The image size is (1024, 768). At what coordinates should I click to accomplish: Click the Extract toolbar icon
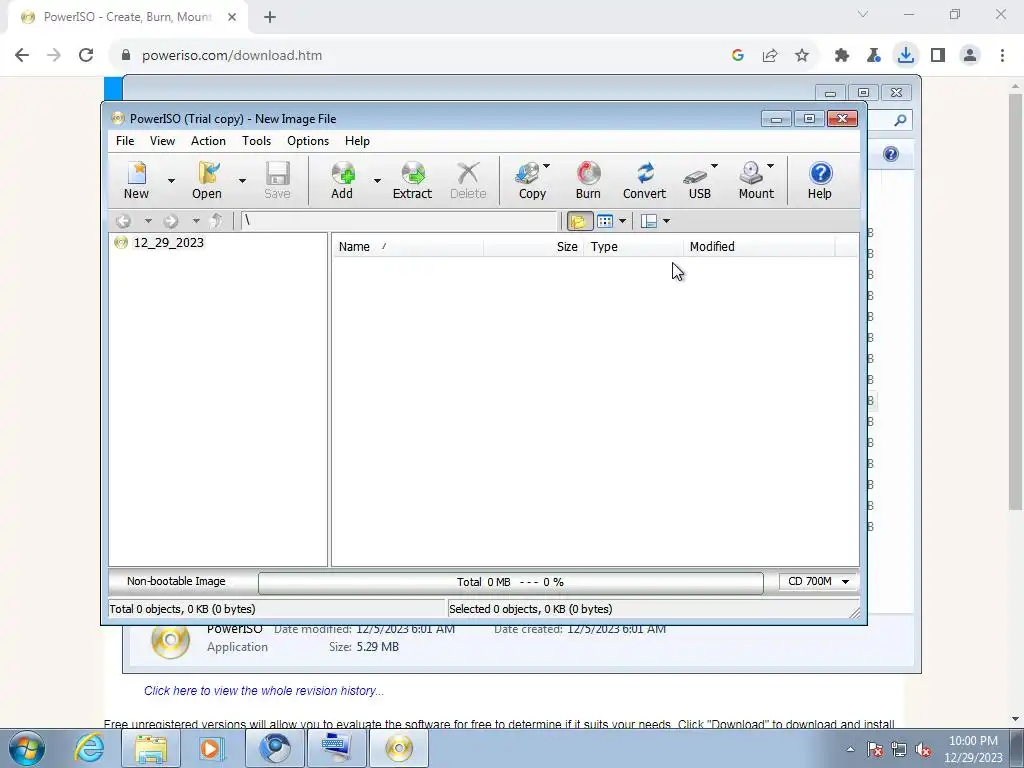[x=412, y=180]
